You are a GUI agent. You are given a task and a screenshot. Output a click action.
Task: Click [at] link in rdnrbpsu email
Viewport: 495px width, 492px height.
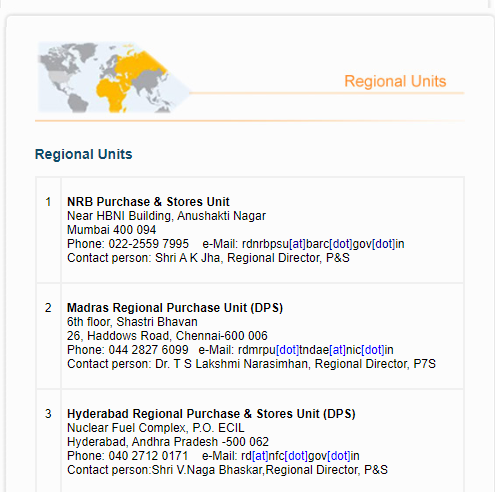pos(297,244)
